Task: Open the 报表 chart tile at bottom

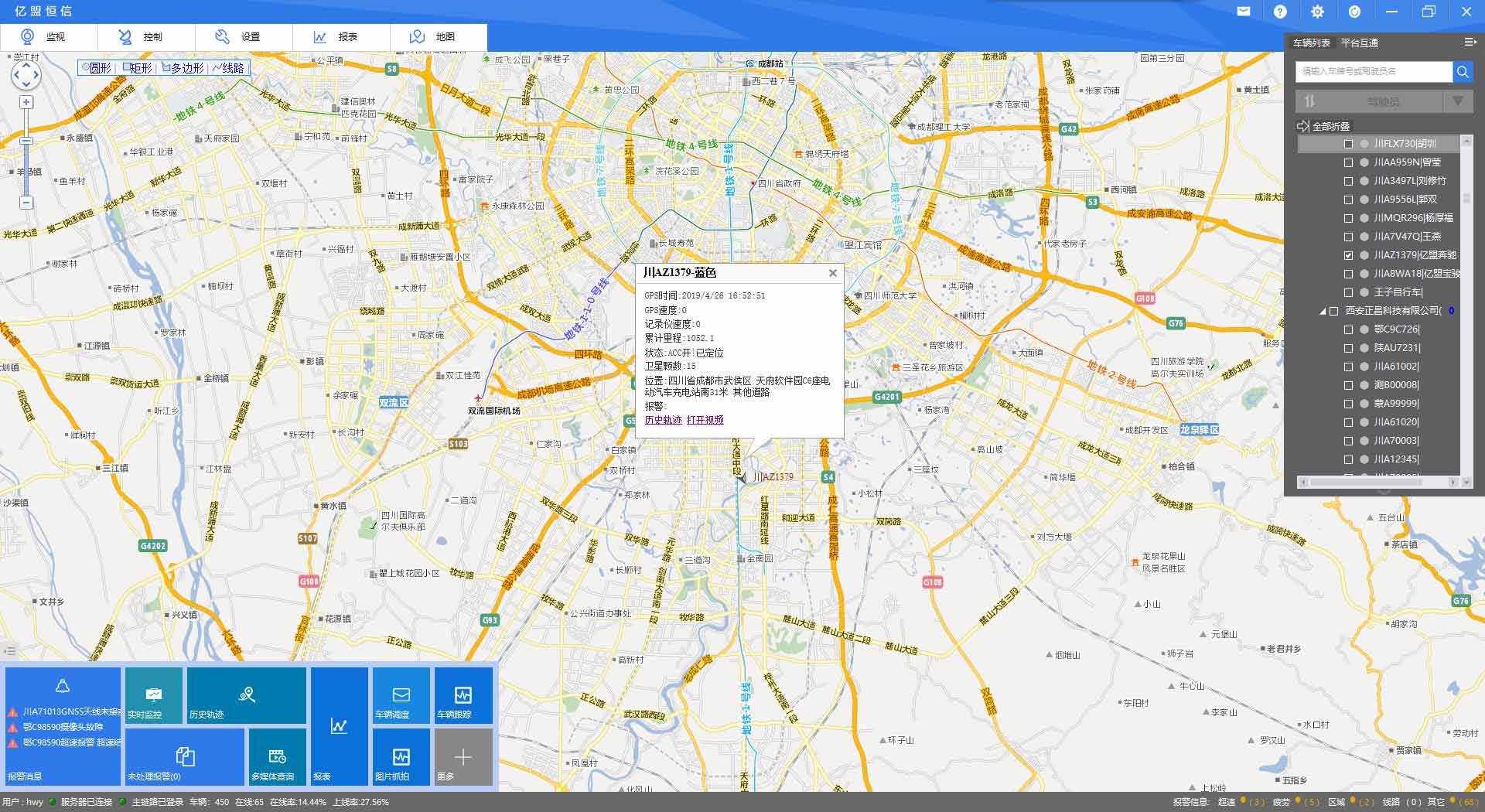Action: coord(340,727)
